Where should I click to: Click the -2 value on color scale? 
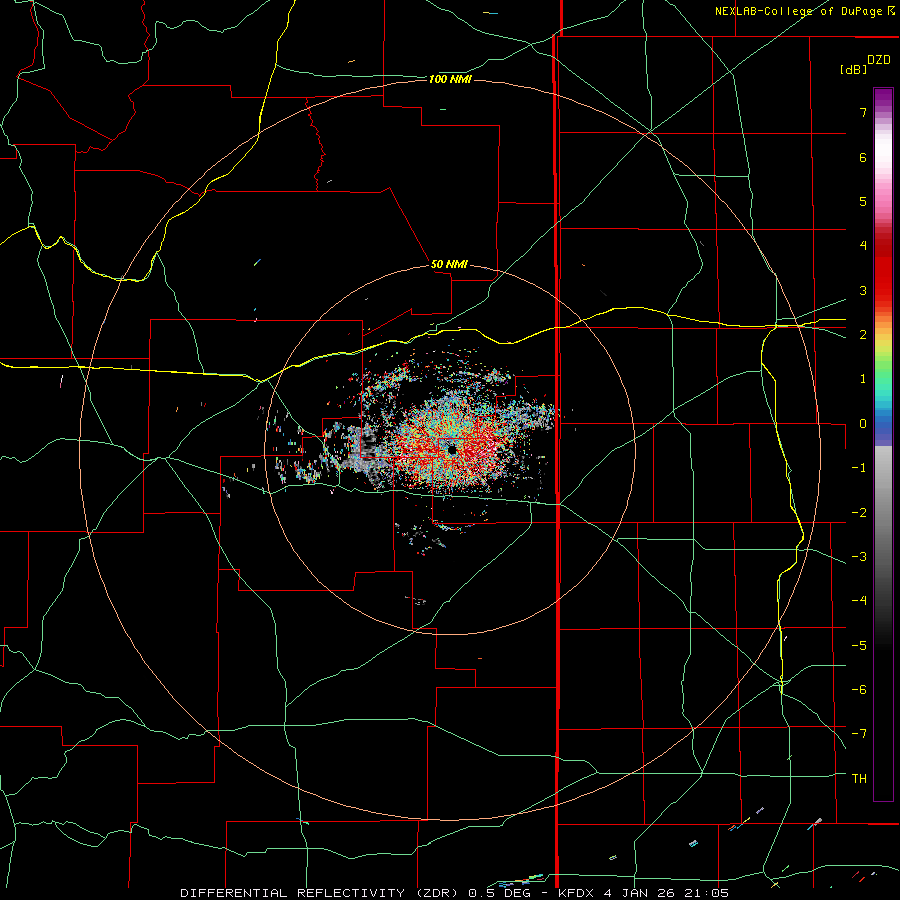(859, 513)
